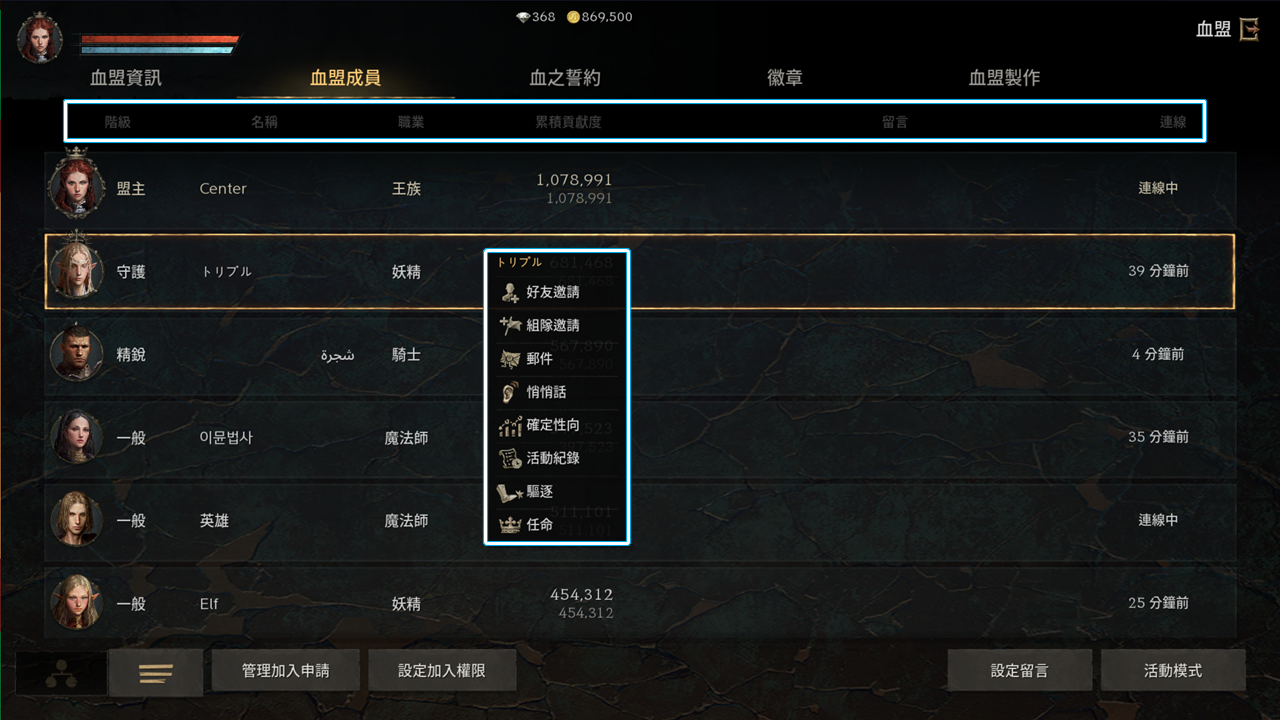Open the 血之誓約 tab

pyautogui.click(x=565, y=78)
